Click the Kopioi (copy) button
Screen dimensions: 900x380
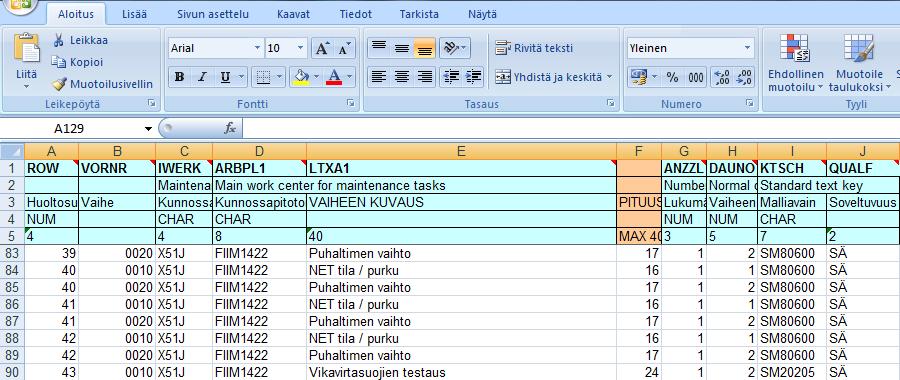77,62
